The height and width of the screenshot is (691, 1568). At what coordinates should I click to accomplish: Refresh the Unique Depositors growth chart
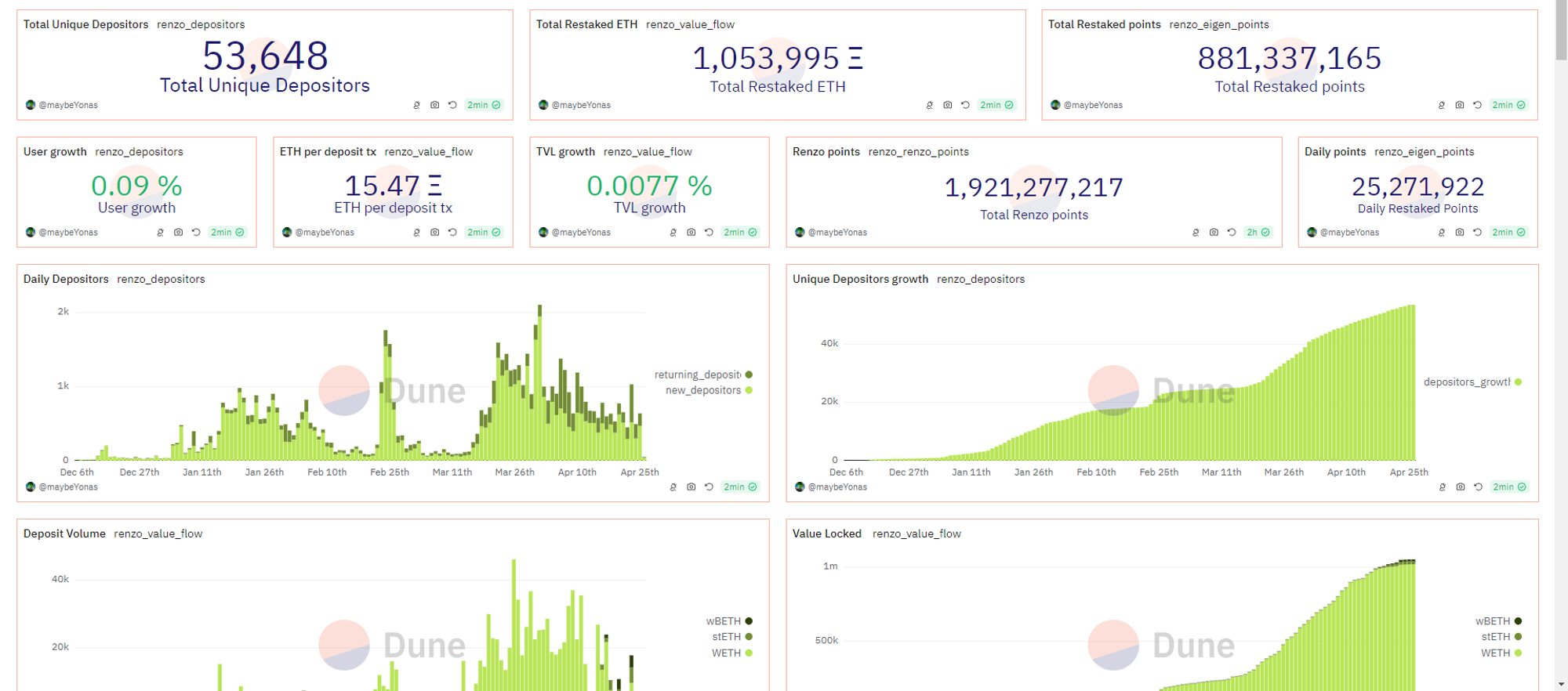point(1478,487)
